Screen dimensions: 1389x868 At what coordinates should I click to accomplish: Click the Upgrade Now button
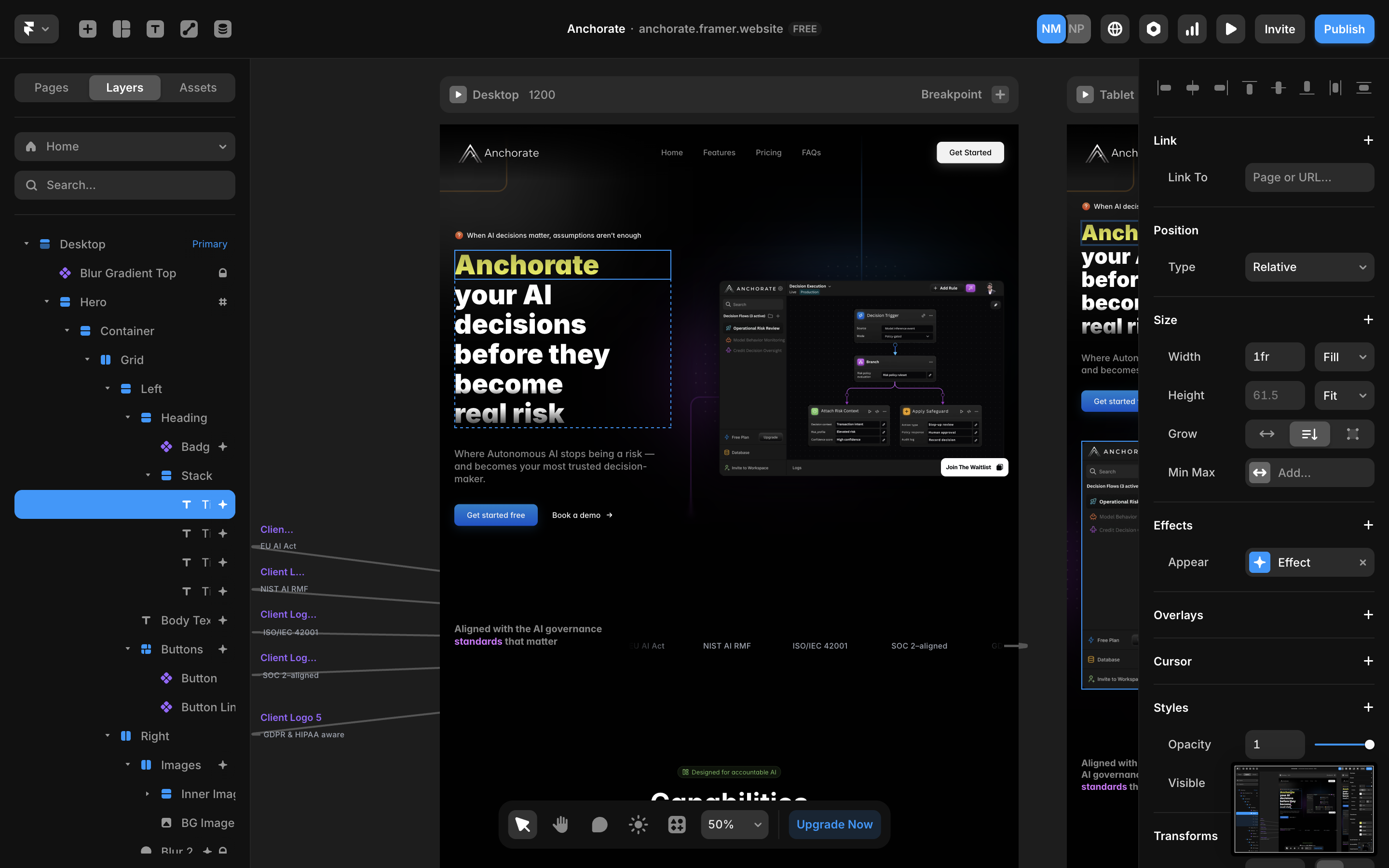pyautogui.click(x=834, y=825)
